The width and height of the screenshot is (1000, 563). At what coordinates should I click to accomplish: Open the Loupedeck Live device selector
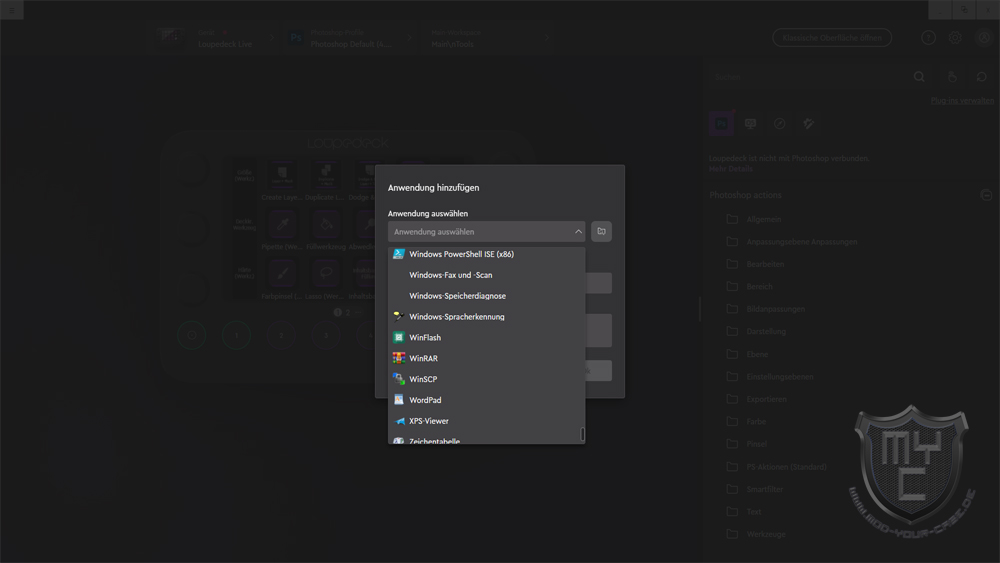[214, 38]
